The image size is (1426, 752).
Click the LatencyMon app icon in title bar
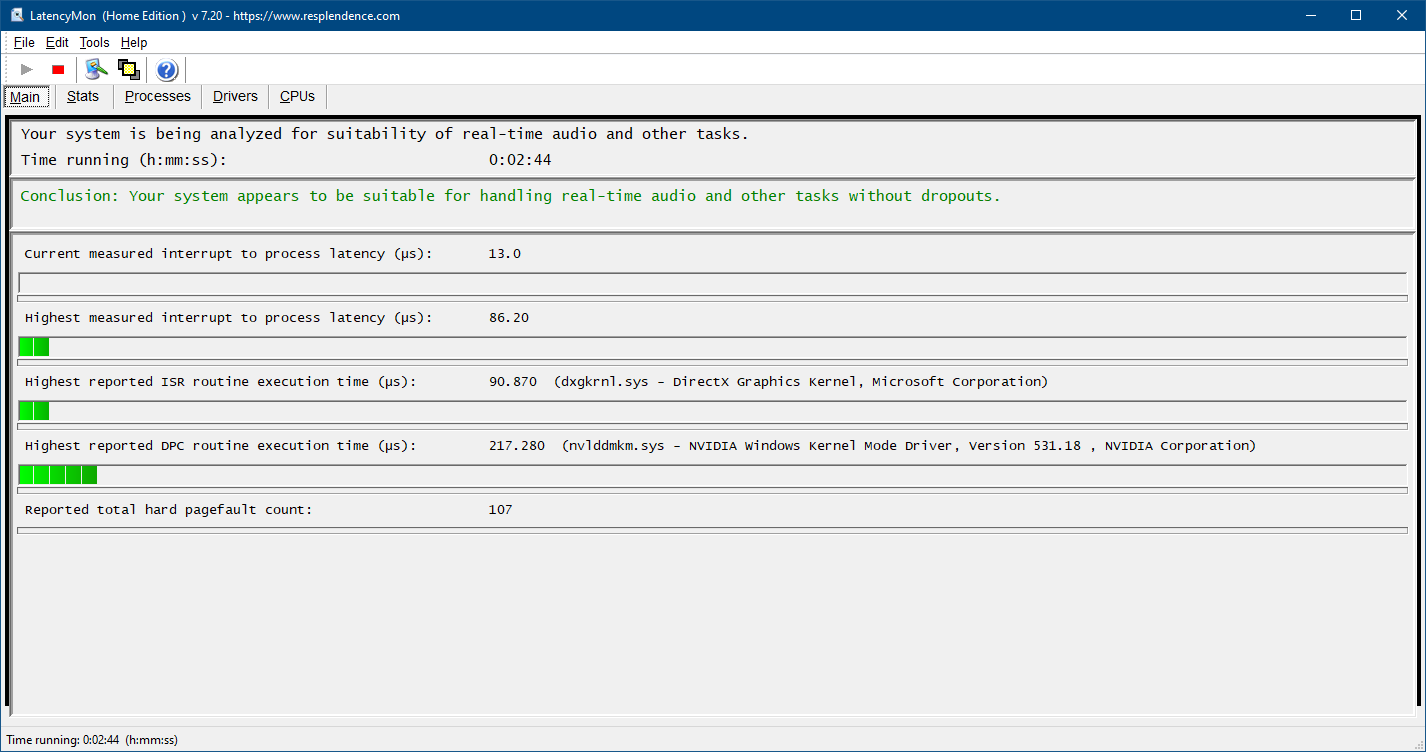(x=17, y=15)
